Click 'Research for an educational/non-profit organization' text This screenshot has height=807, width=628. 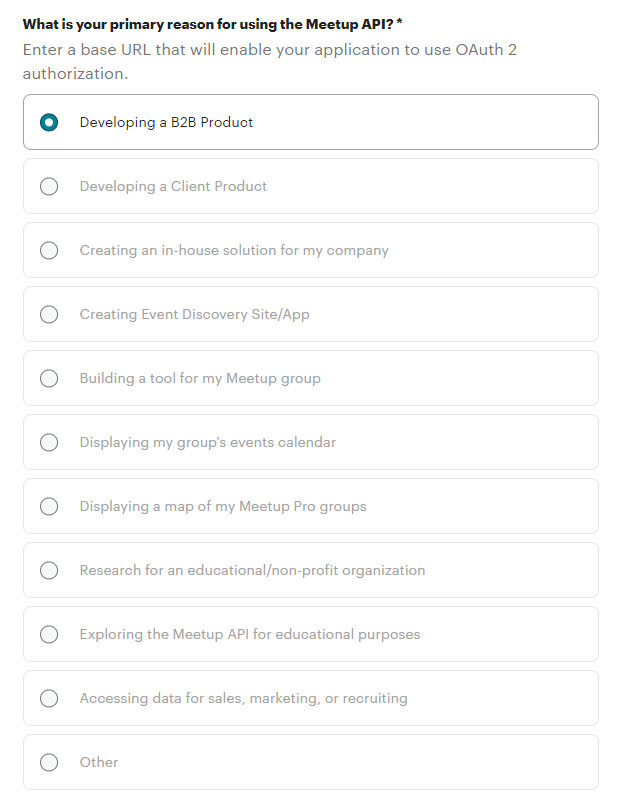[x=252, y=570]
